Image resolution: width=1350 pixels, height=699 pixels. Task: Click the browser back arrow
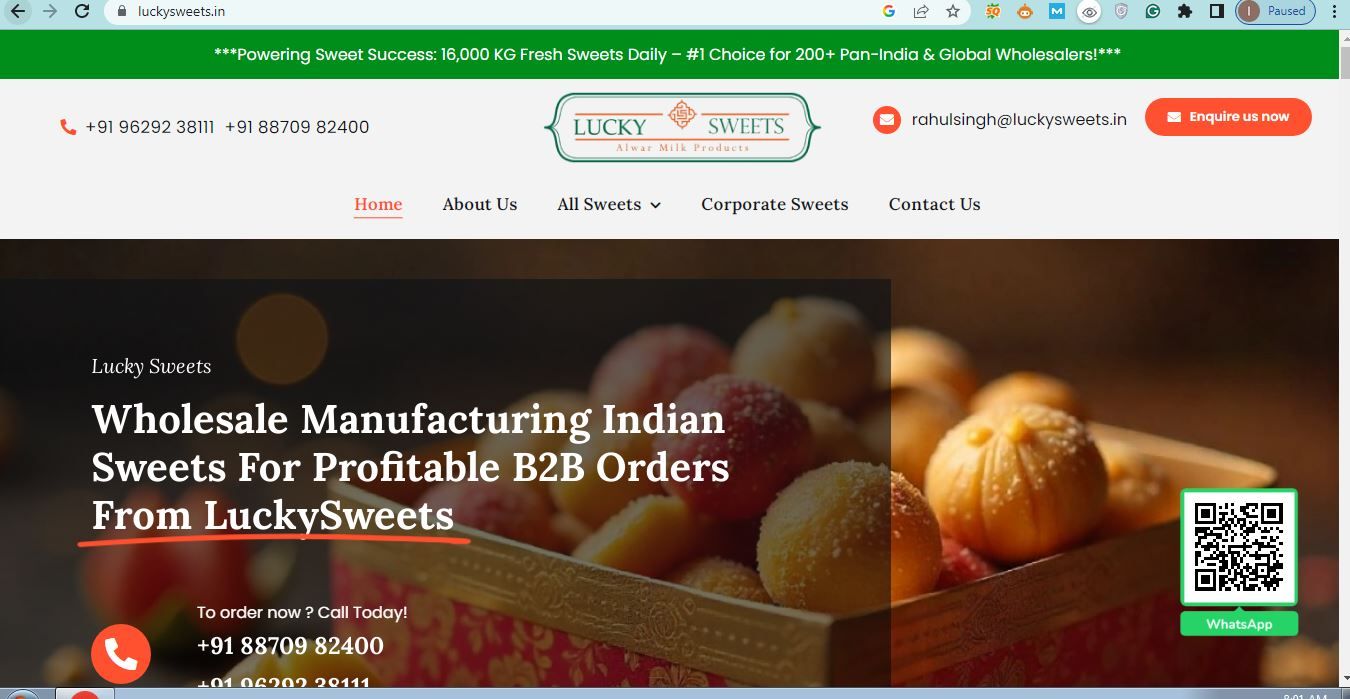click(x=18, y=12)
